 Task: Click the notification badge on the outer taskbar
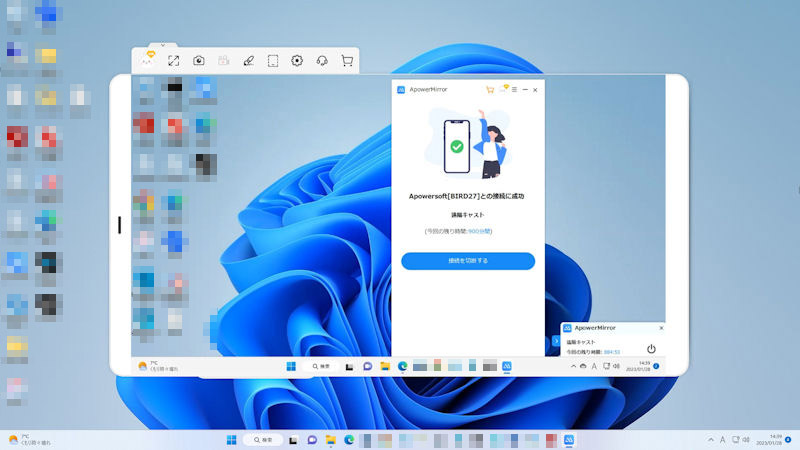point(788,439)
